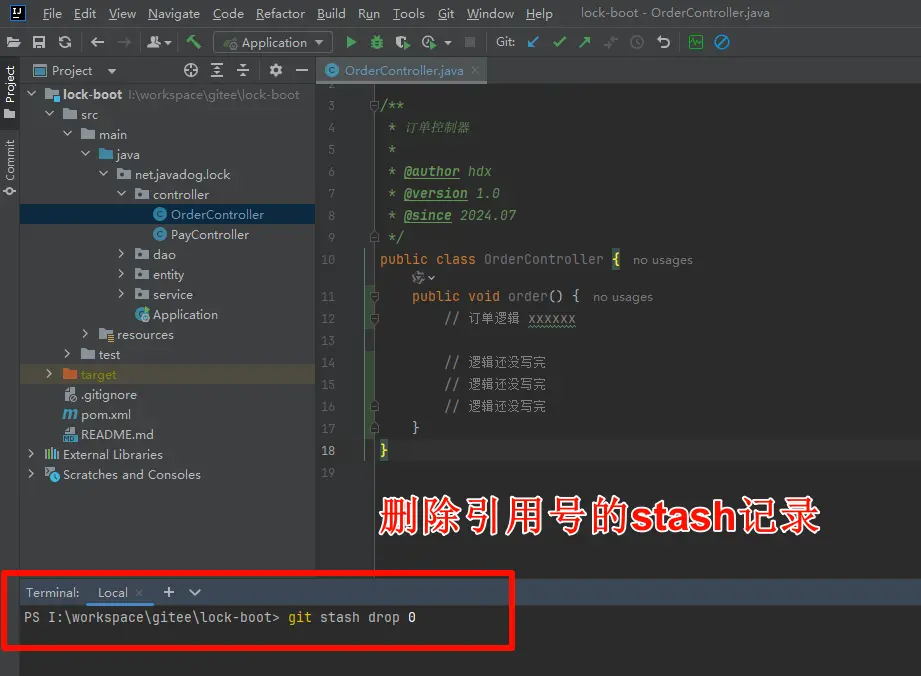Image resolution: width=921 pixels, height=676 pixels.
Task: Save all files with the floppy icon
Action: (x=39, y=42)
